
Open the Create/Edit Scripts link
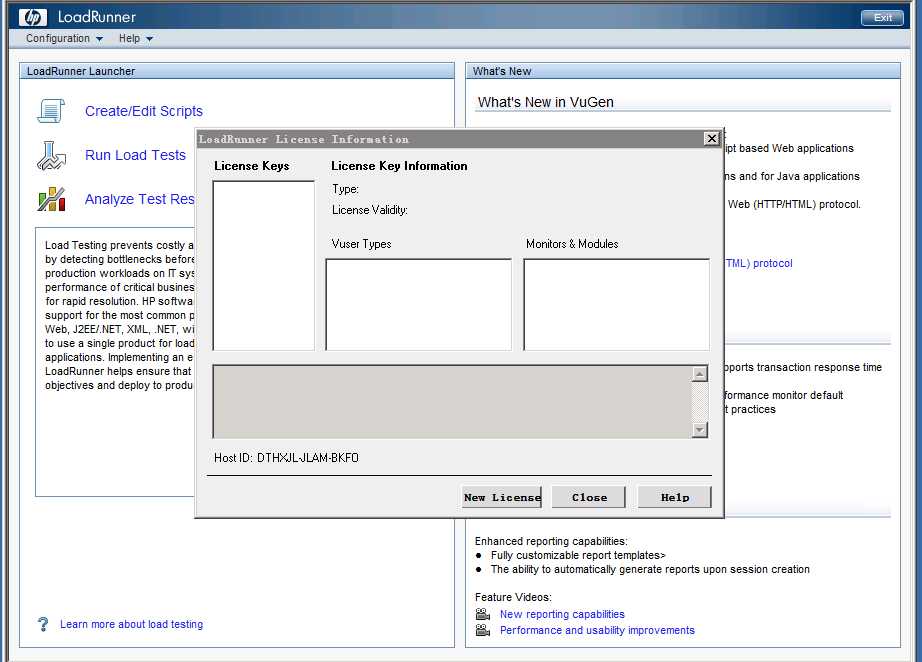143,111
